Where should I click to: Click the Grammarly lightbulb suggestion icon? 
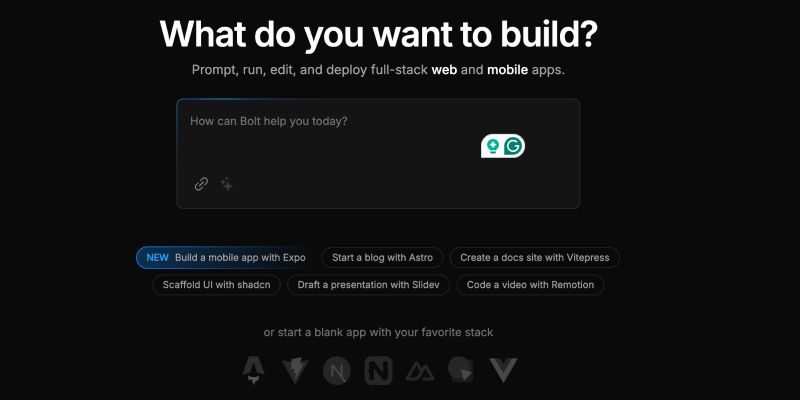coord(492,146)
